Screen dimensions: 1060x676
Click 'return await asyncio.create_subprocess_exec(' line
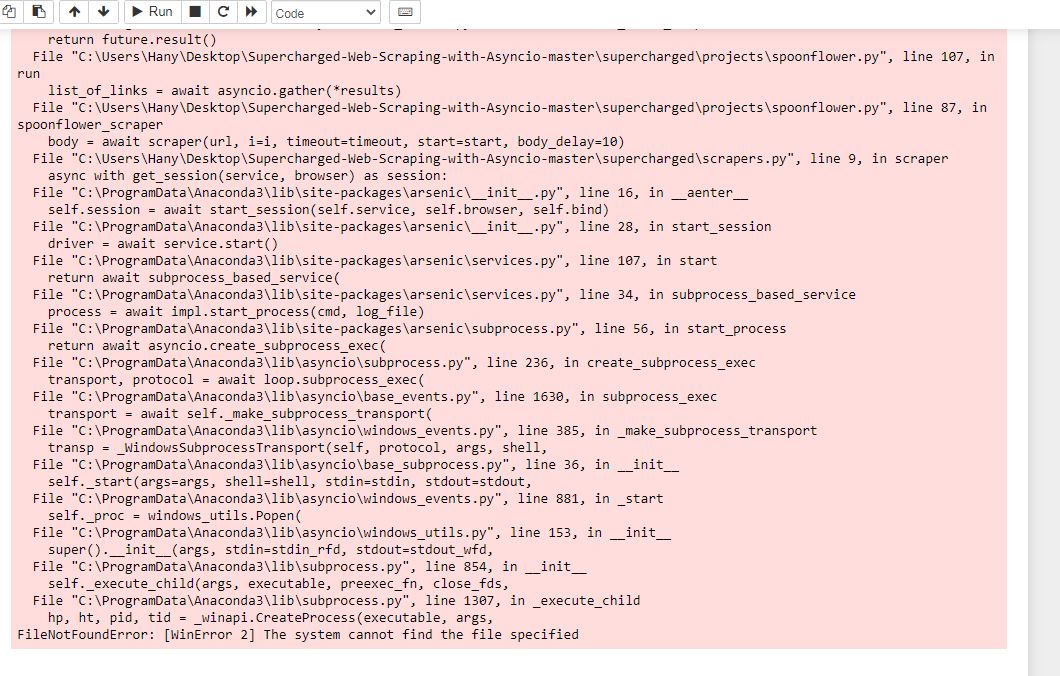pyautogui.click(x=217, y=345)
